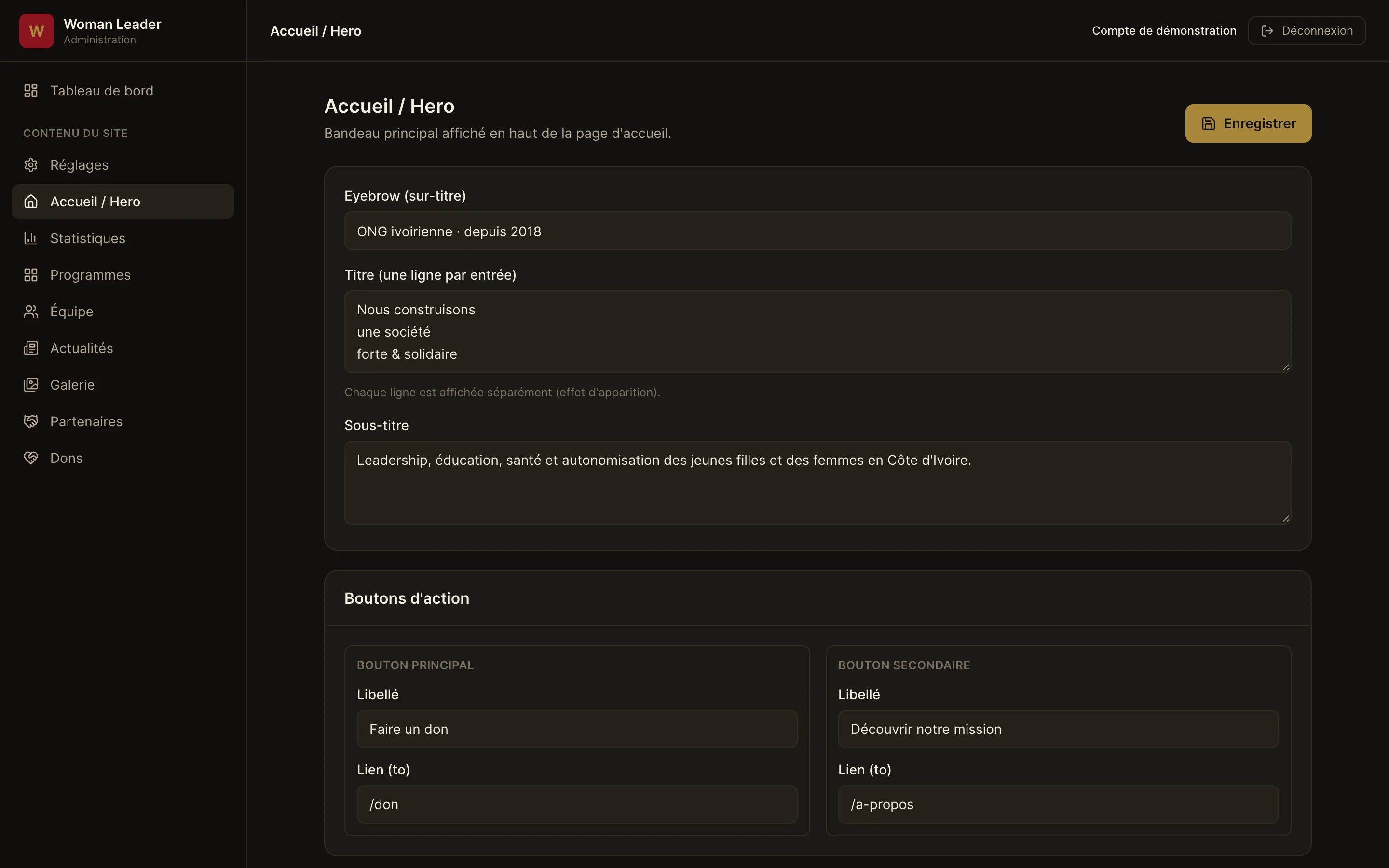1389x868 pixels.
Task: Click the CONTENU DU SITE sidebar heading
Action: coord(75,133)
